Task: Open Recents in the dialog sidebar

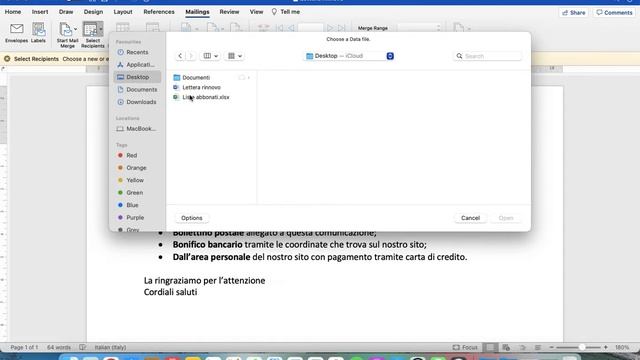Action: click(138, 52)
